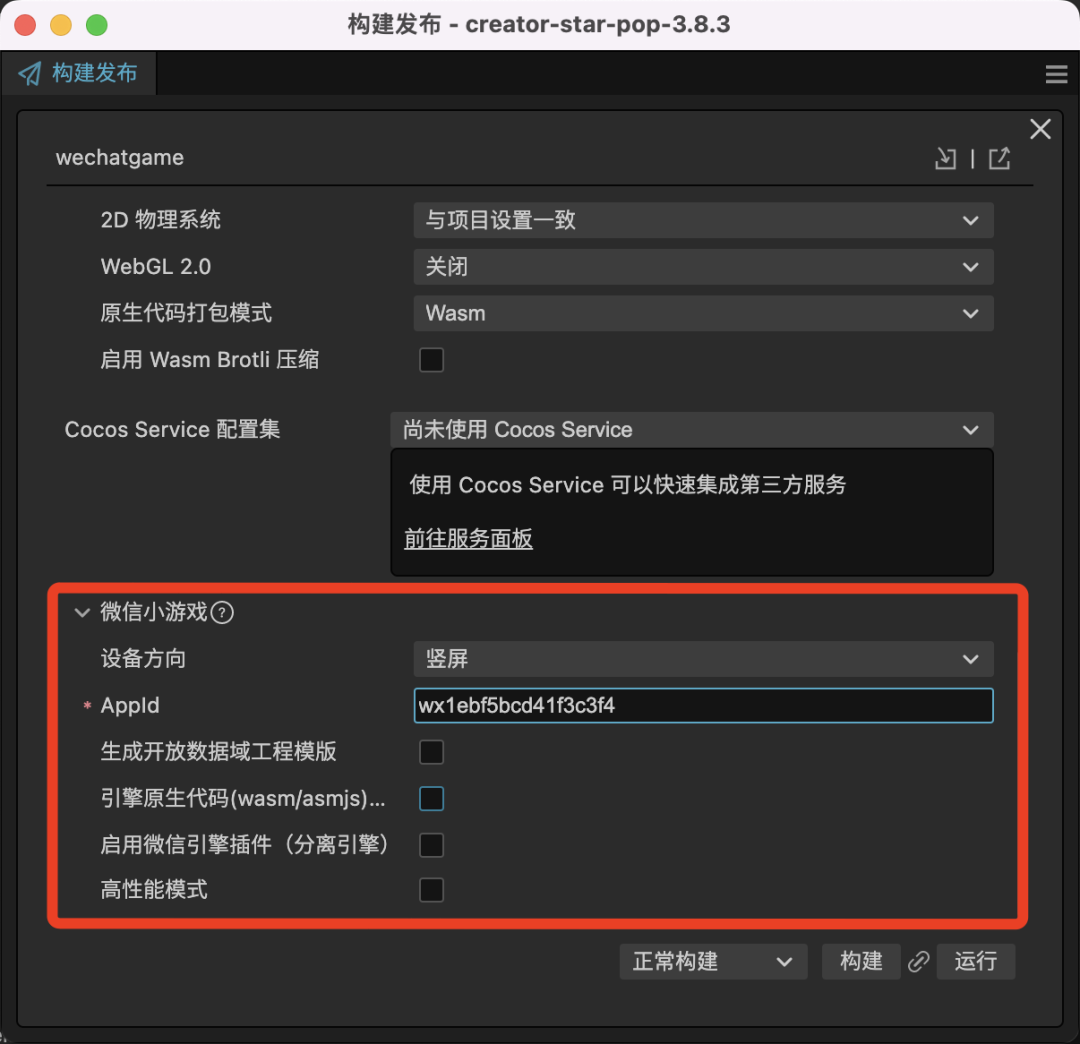Click the 引擎原生代码(wasm/asmjs)... label

tap(243, 799)
